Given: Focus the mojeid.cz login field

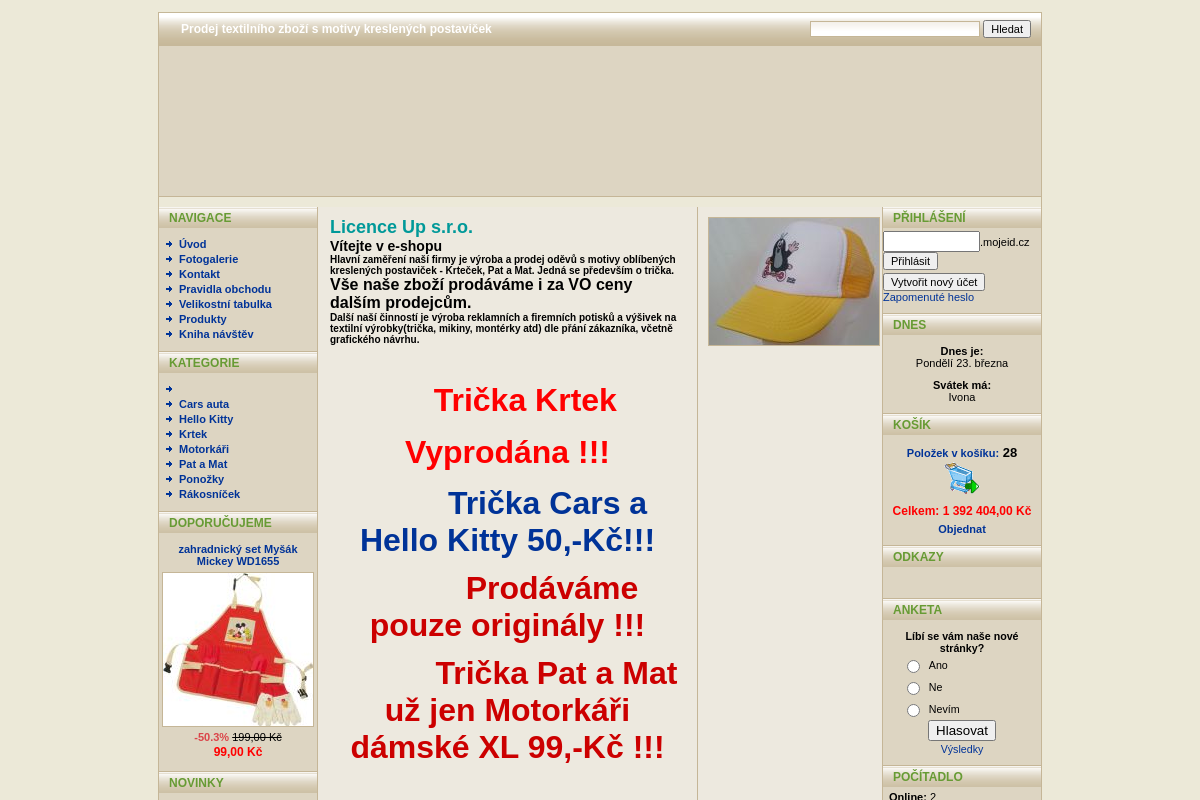Looking at the screenshot, I should tap(931, 241).
